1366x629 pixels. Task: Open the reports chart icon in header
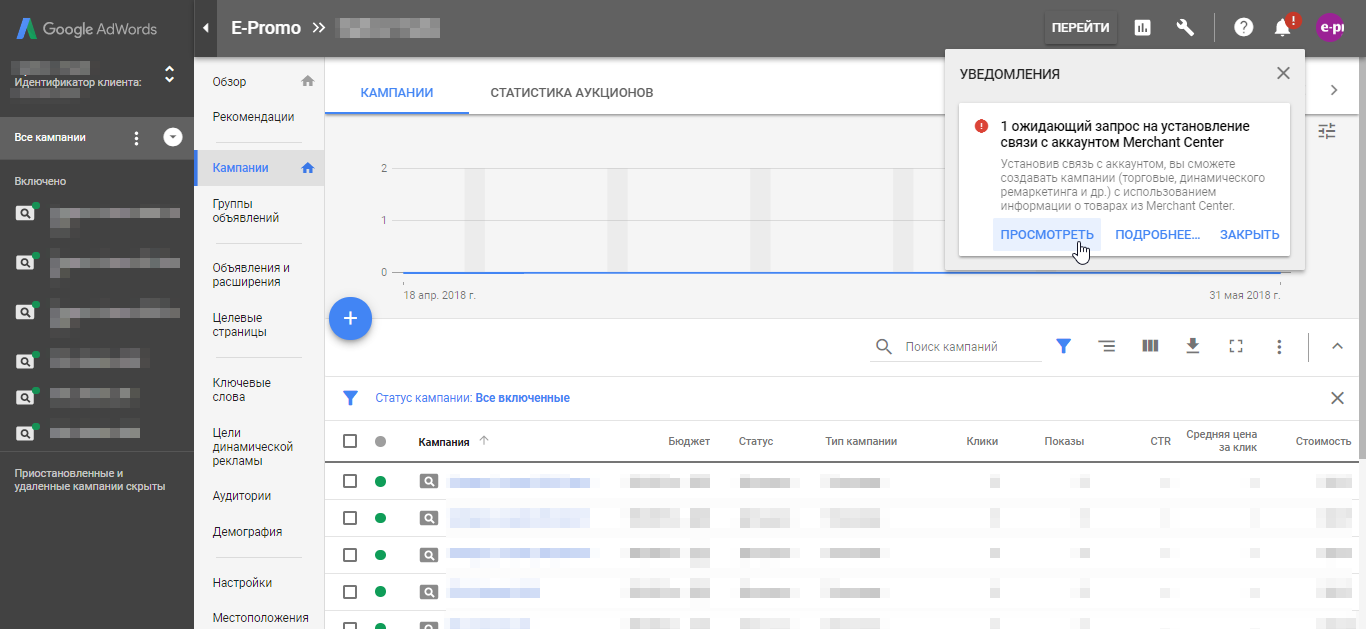coord(1142,28)
